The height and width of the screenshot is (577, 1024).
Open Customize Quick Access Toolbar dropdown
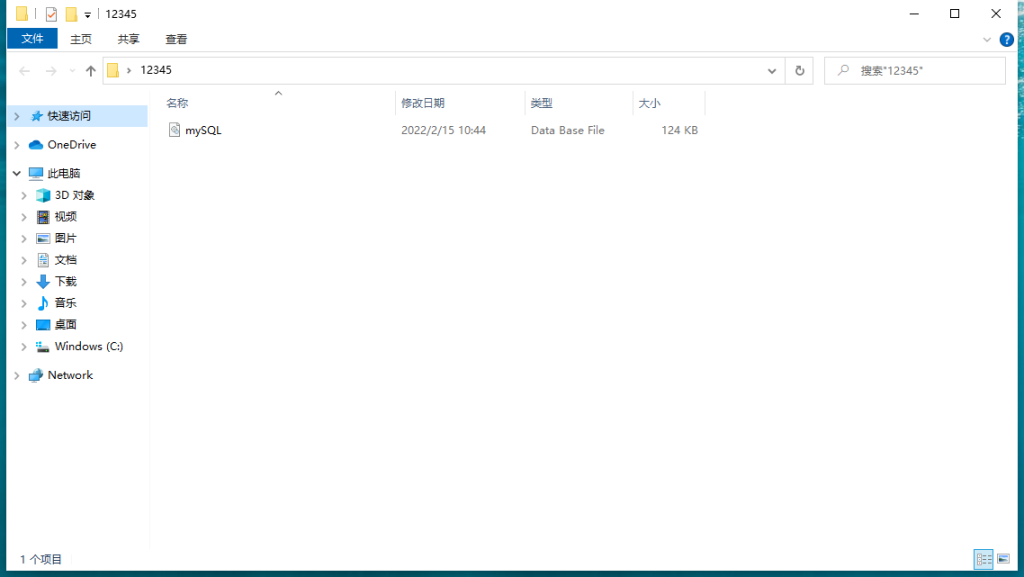(x=88, y=14)
